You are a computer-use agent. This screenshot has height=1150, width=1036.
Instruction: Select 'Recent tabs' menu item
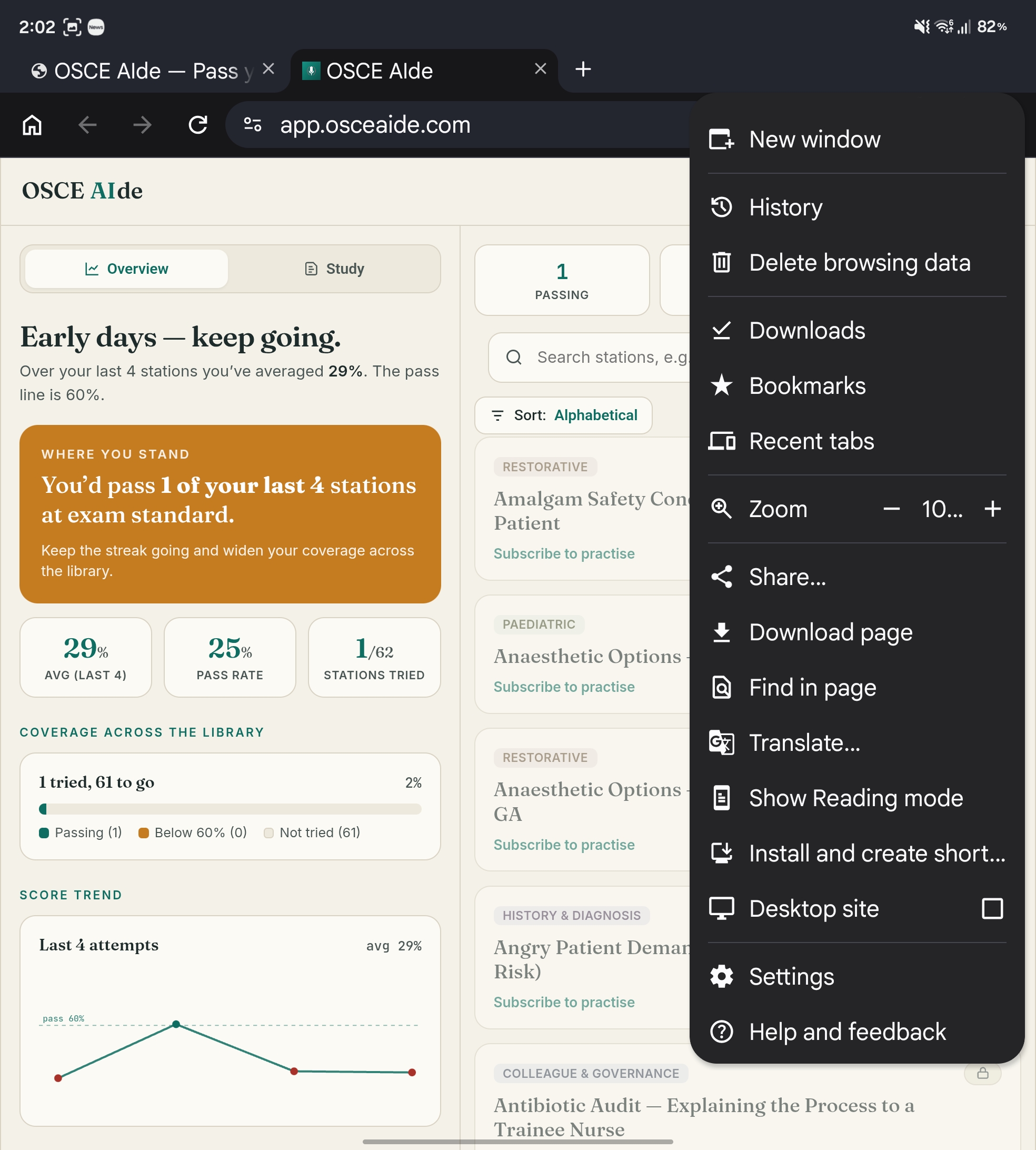[x=856, y=441]
